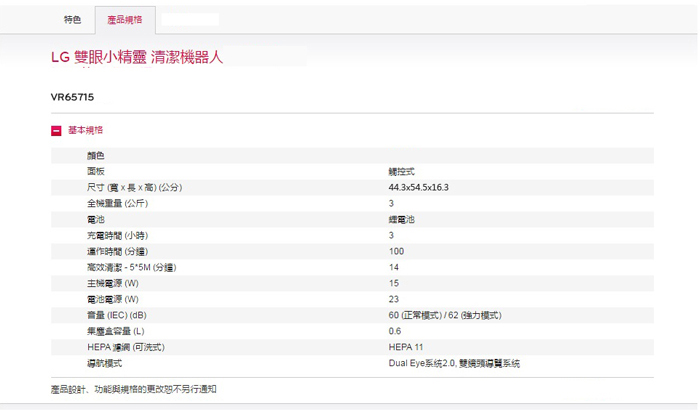
Task: Click the 15 main power value
Action: (393, 284)
